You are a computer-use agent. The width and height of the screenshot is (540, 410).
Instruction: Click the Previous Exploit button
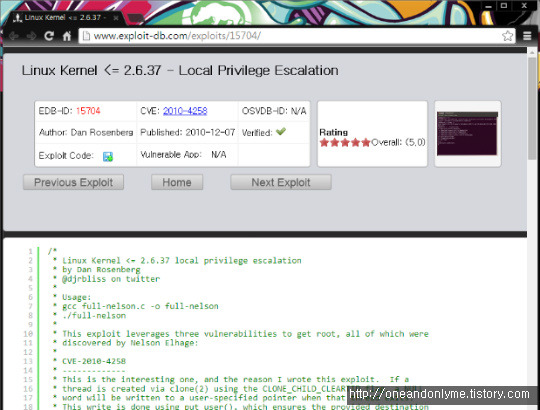point(73,182)
